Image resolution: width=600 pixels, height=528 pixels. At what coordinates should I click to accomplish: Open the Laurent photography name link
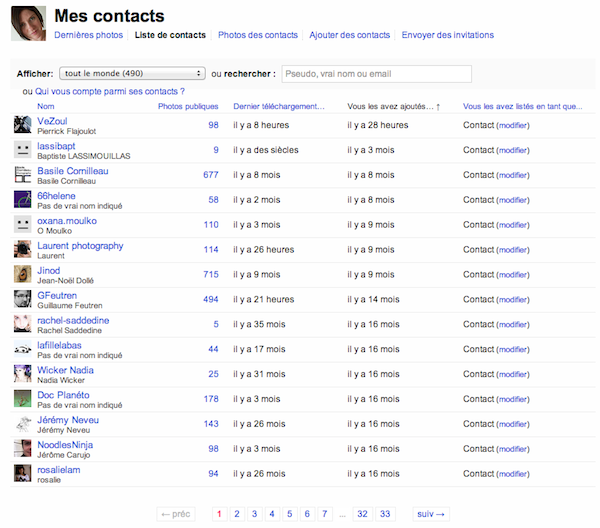(80, 246)
